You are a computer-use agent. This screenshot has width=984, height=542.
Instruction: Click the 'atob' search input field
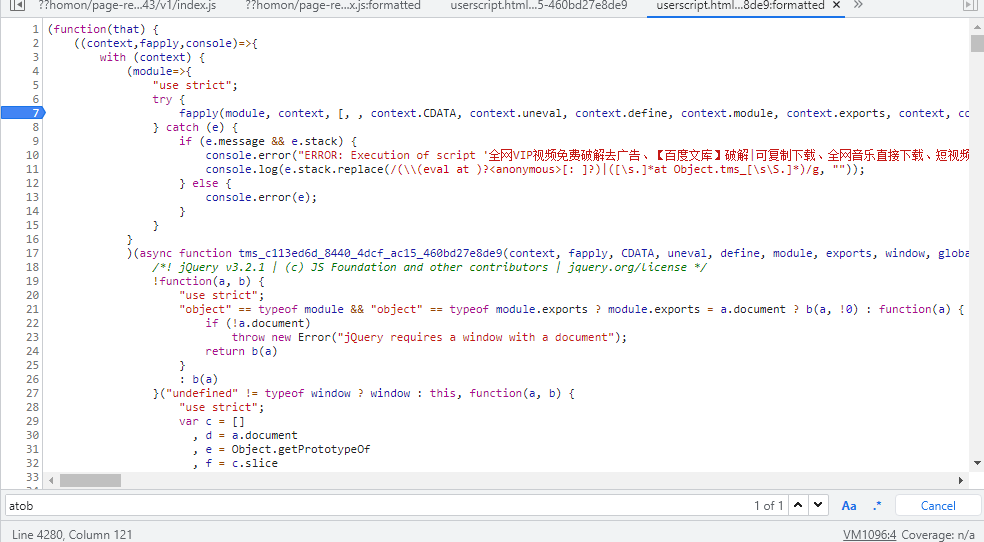pos(370,505)
